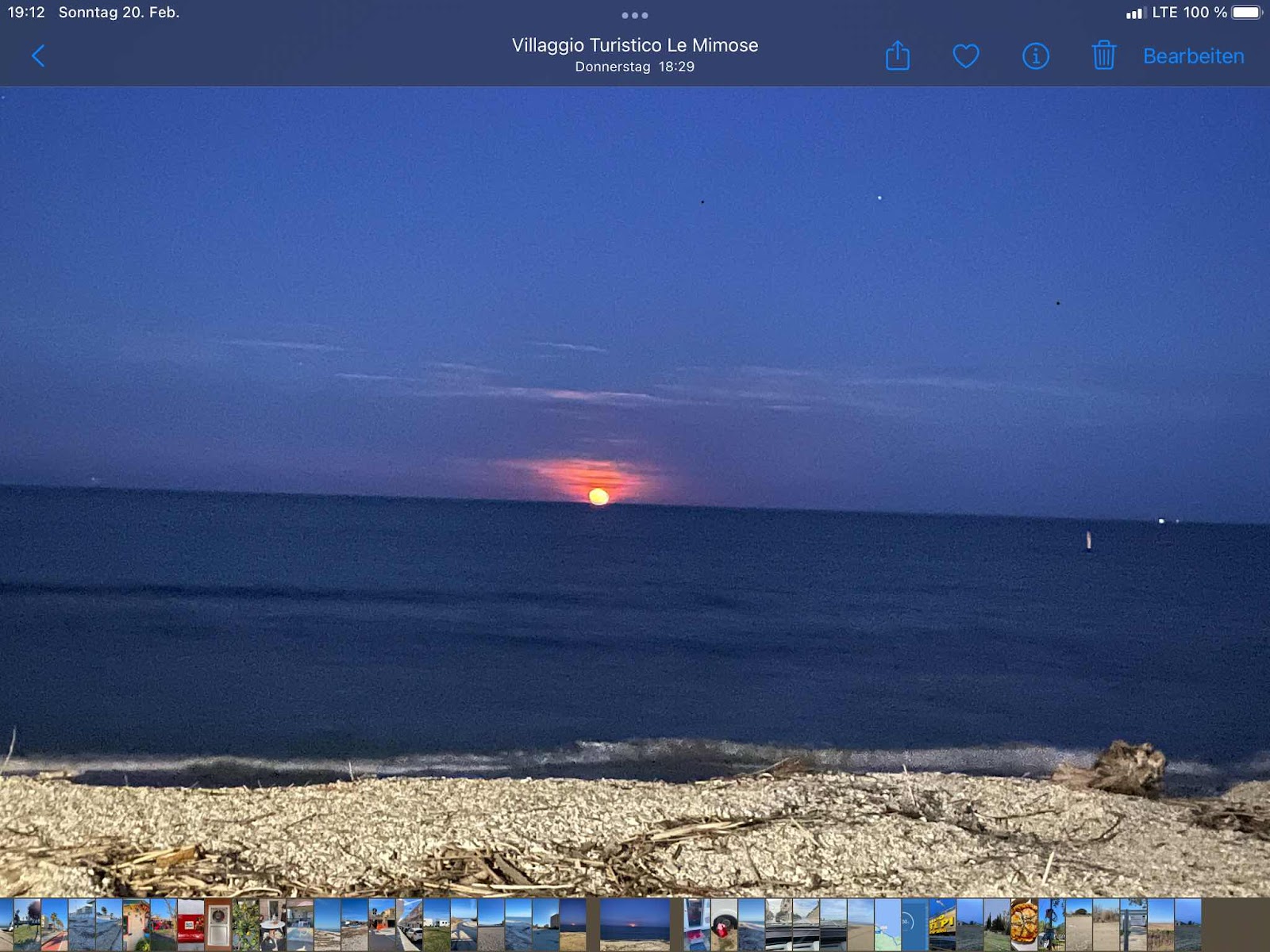This screenshot has width=1270, height=952.
Task: Open the yellow store sign thumbnail
Action: pyautogui.click(x=942, y=924)
